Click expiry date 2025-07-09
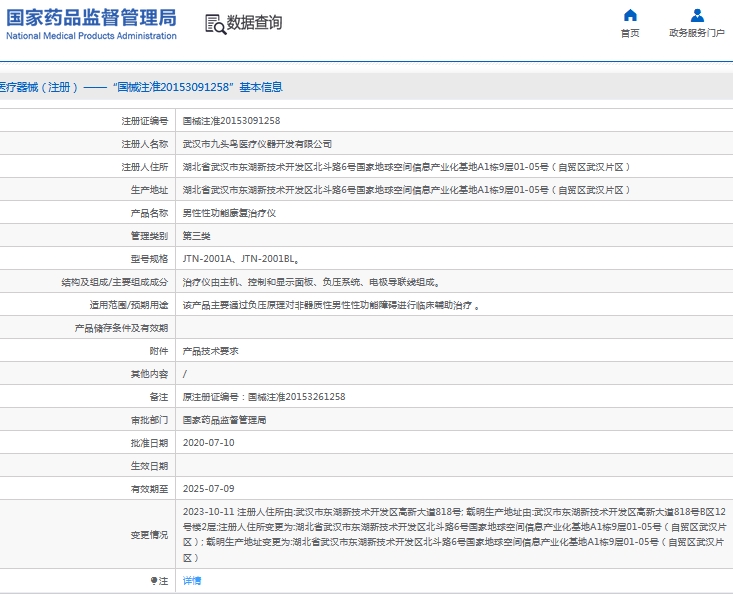This screenshot has height=600, width=733. point(208,488)
